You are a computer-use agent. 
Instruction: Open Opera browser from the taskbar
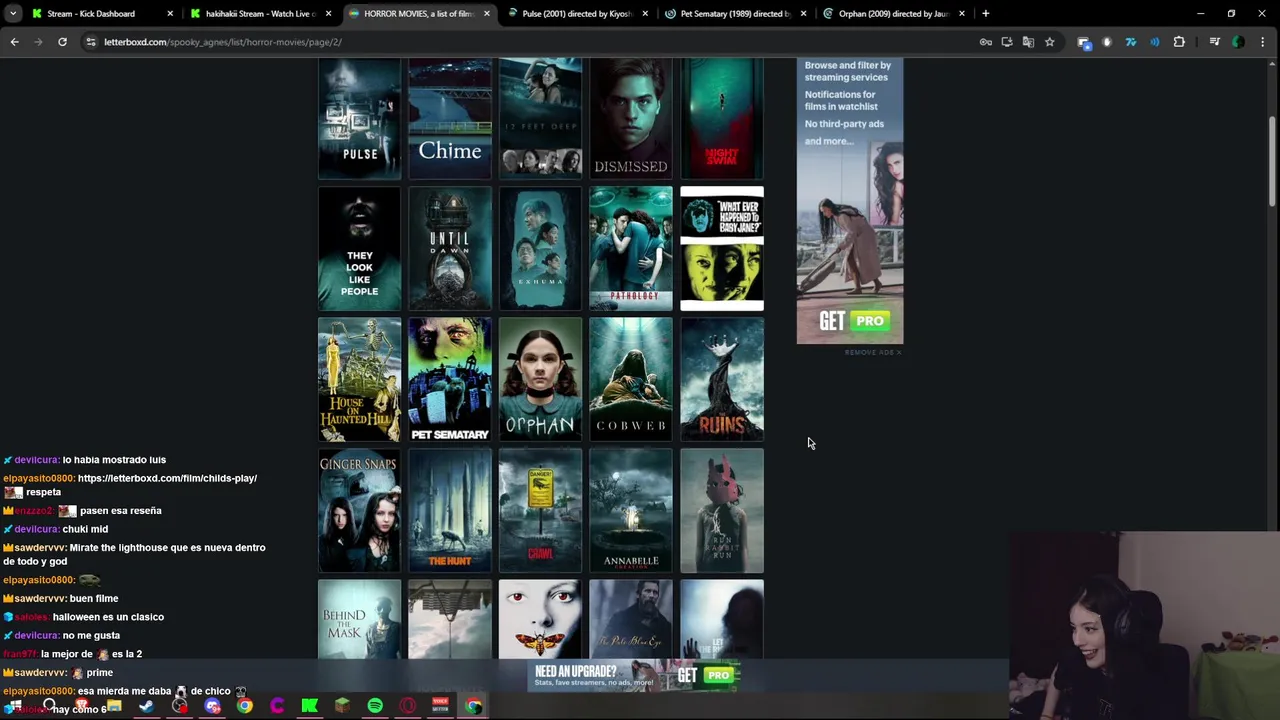pos(407,707)
